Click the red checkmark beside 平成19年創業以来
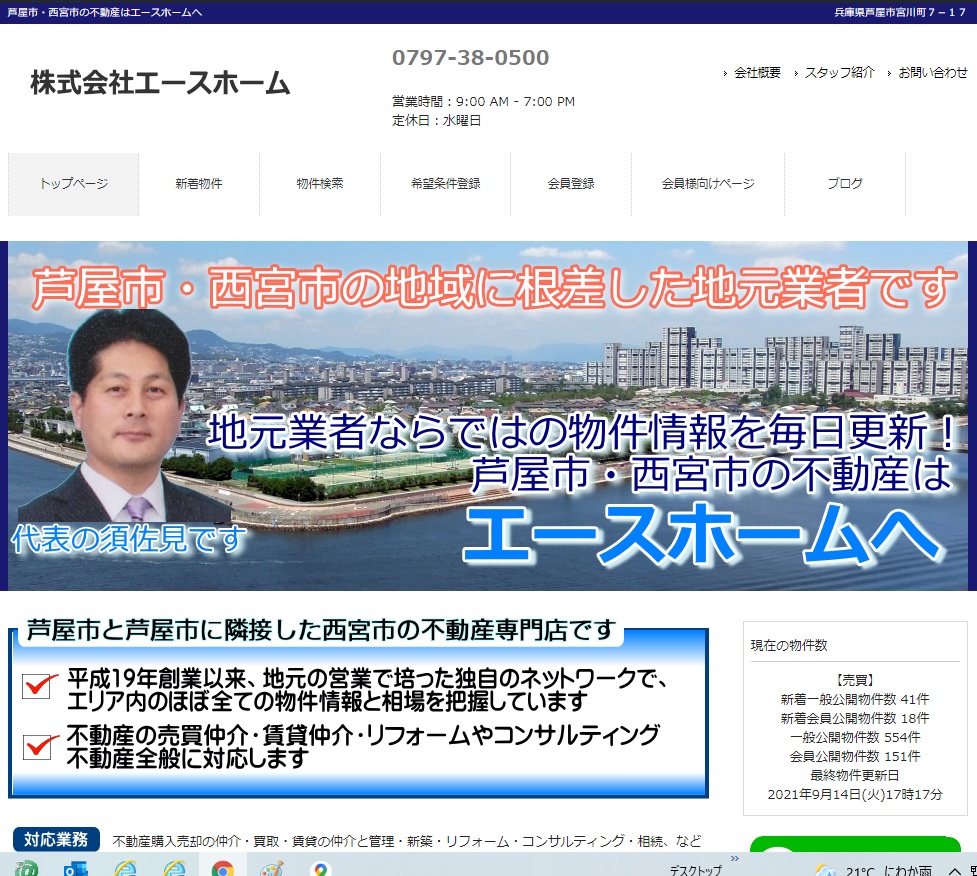 (40, 685)
